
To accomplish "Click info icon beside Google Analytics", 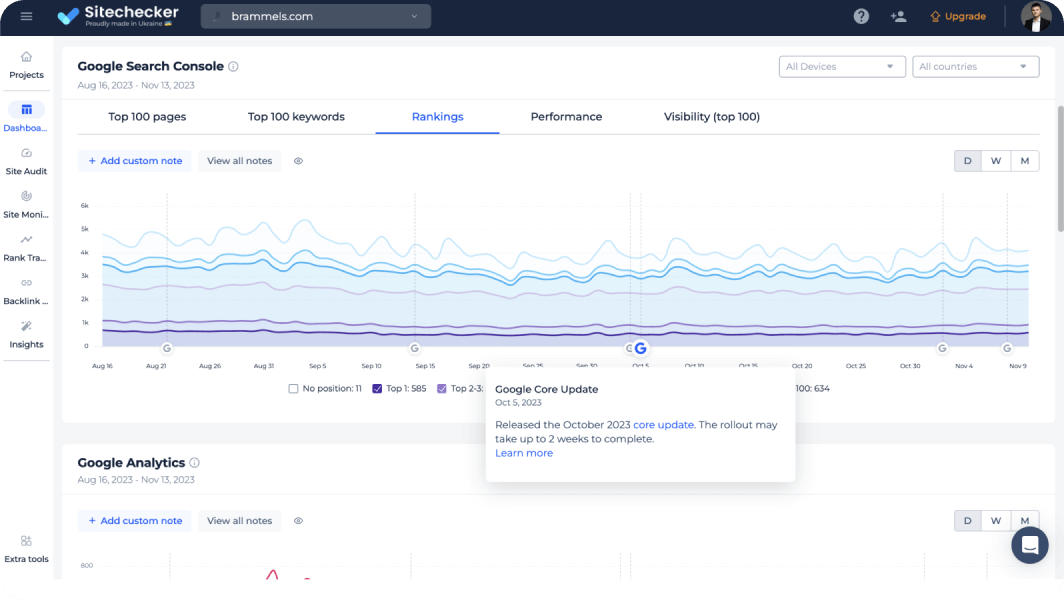I will [x=195, y=463].
